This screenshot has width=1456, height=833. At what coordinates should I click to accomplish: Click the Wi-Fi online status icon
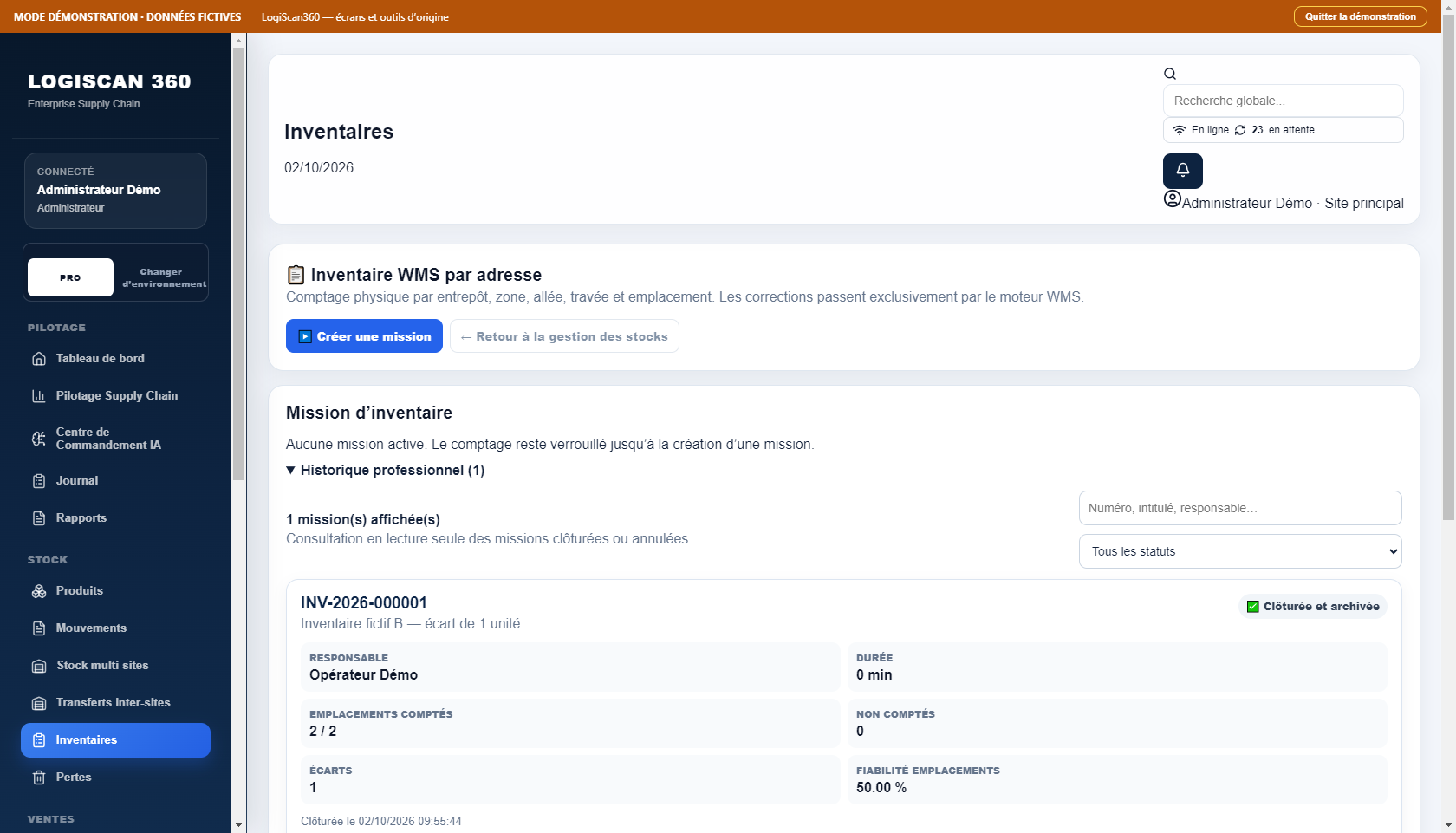(x=1180, y=130)
